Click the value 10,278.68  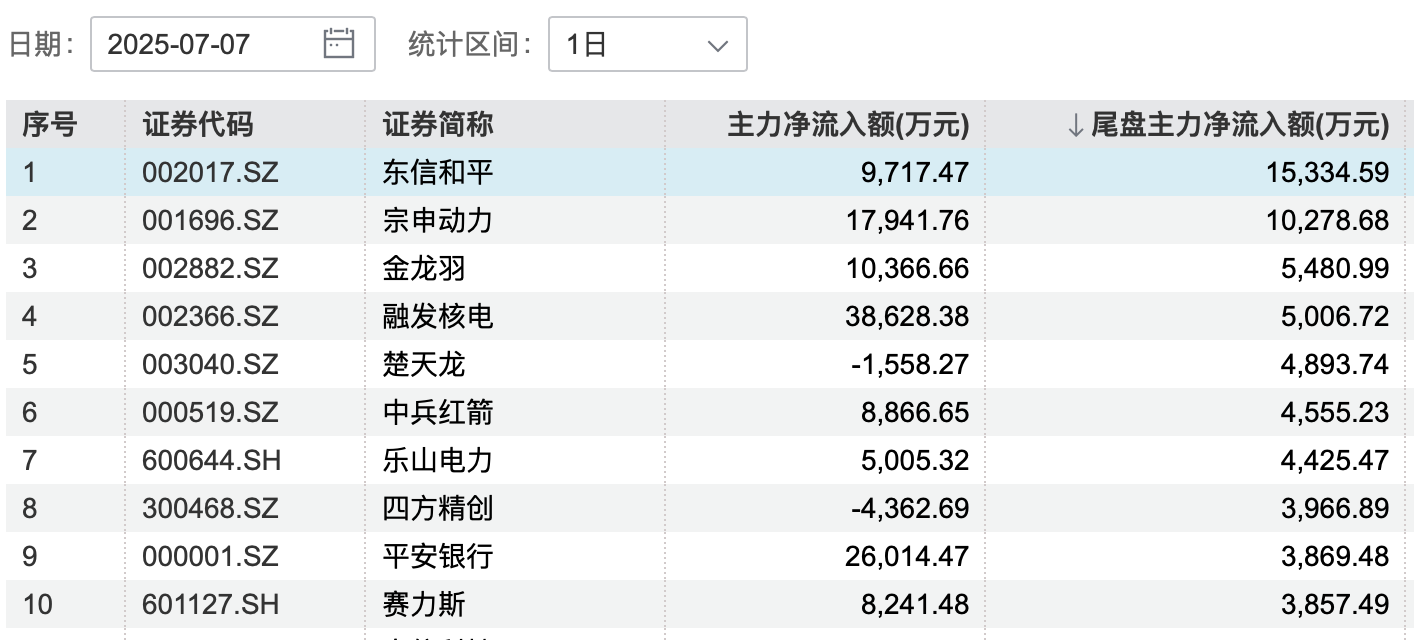1327,221
